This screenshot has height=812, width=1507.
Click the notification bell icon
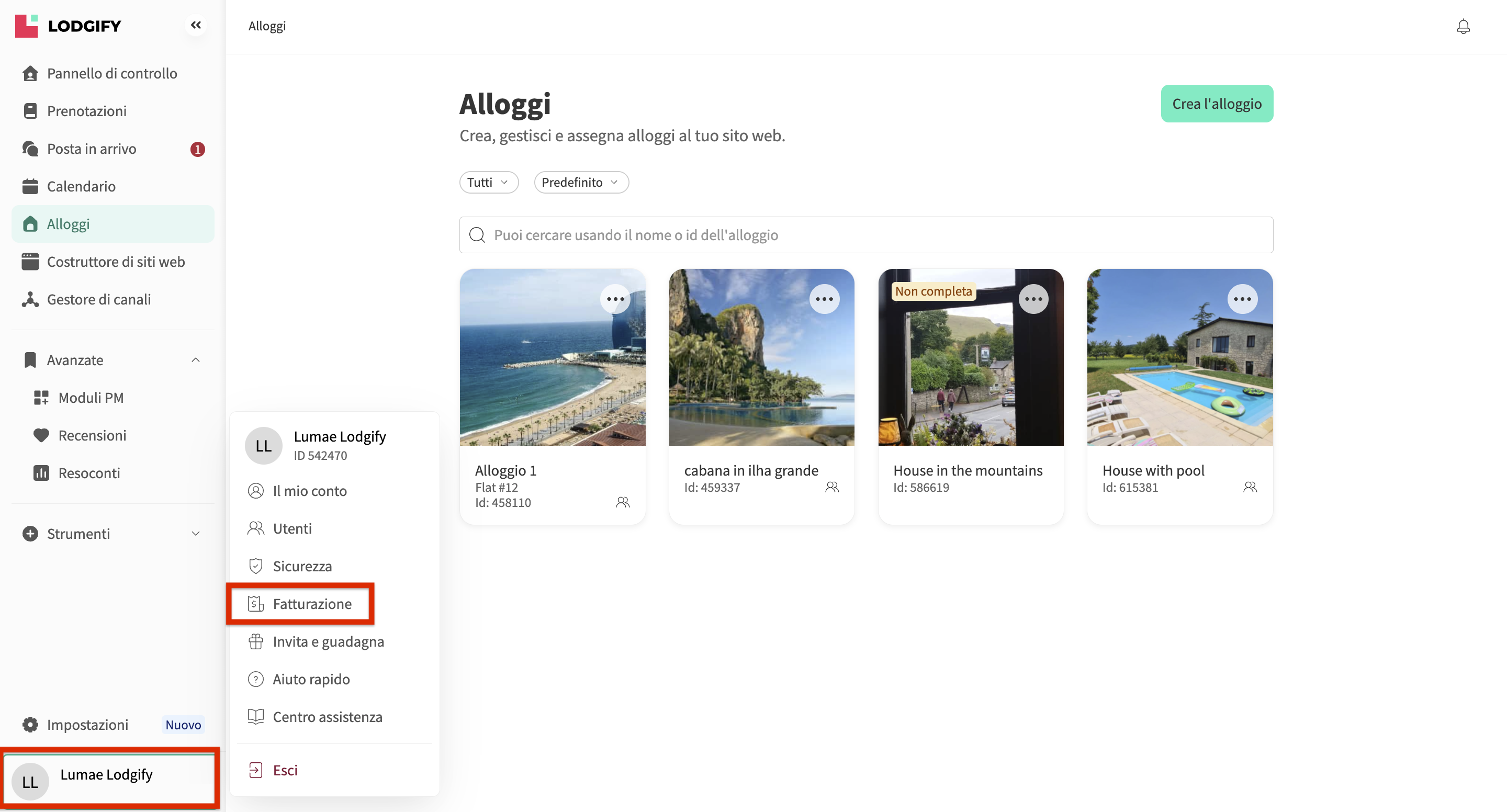click(1463, 26)
